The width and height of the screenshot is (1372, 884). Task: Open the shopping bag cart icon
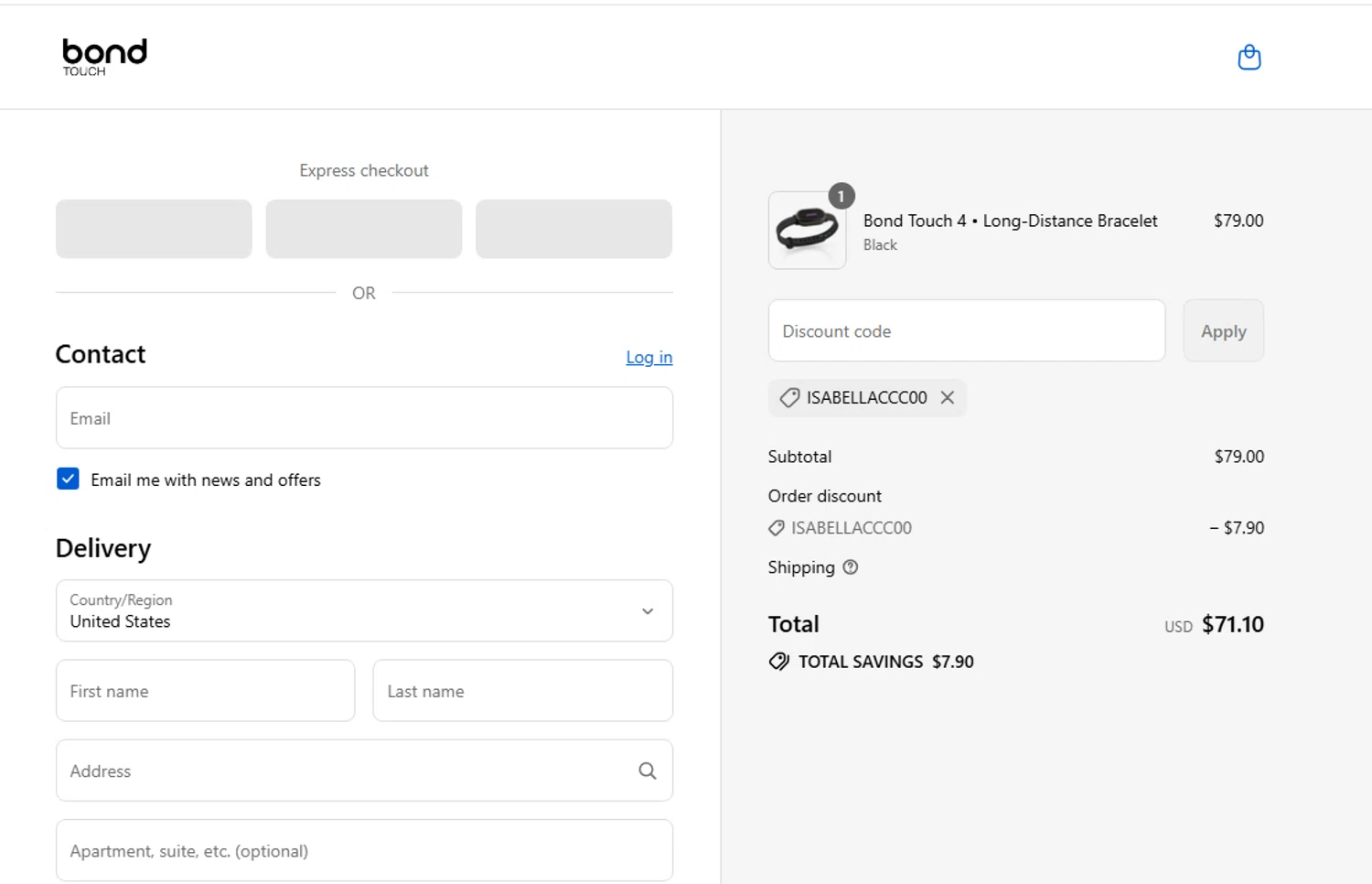pos(1249,58)
